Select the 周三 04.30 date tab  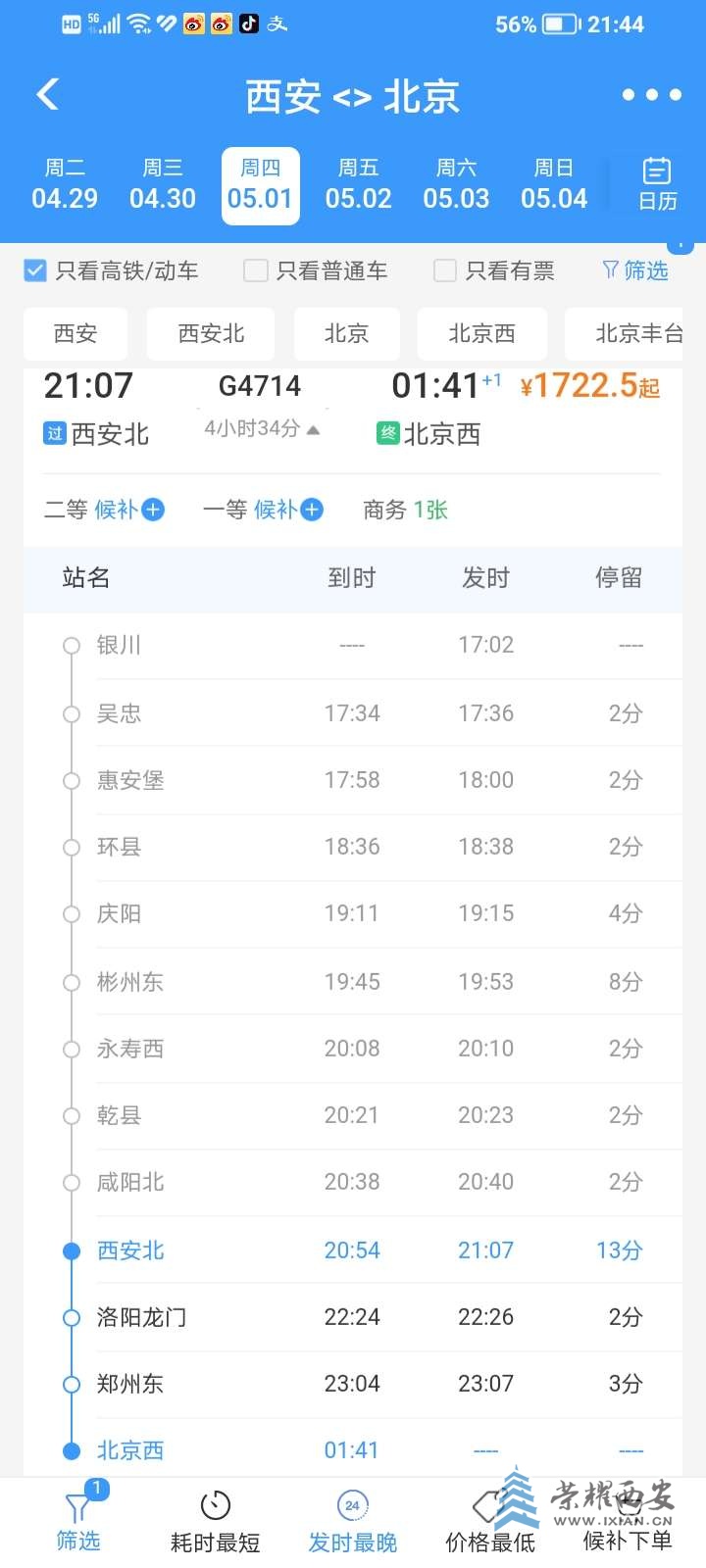point(163,185)
